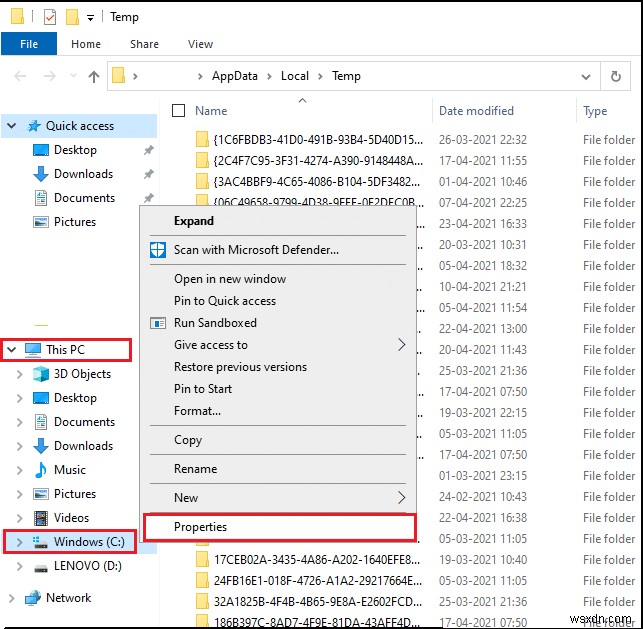Choose Restore previous versions
The height and width of the screenshot is (629, 643).
point(240,367)
